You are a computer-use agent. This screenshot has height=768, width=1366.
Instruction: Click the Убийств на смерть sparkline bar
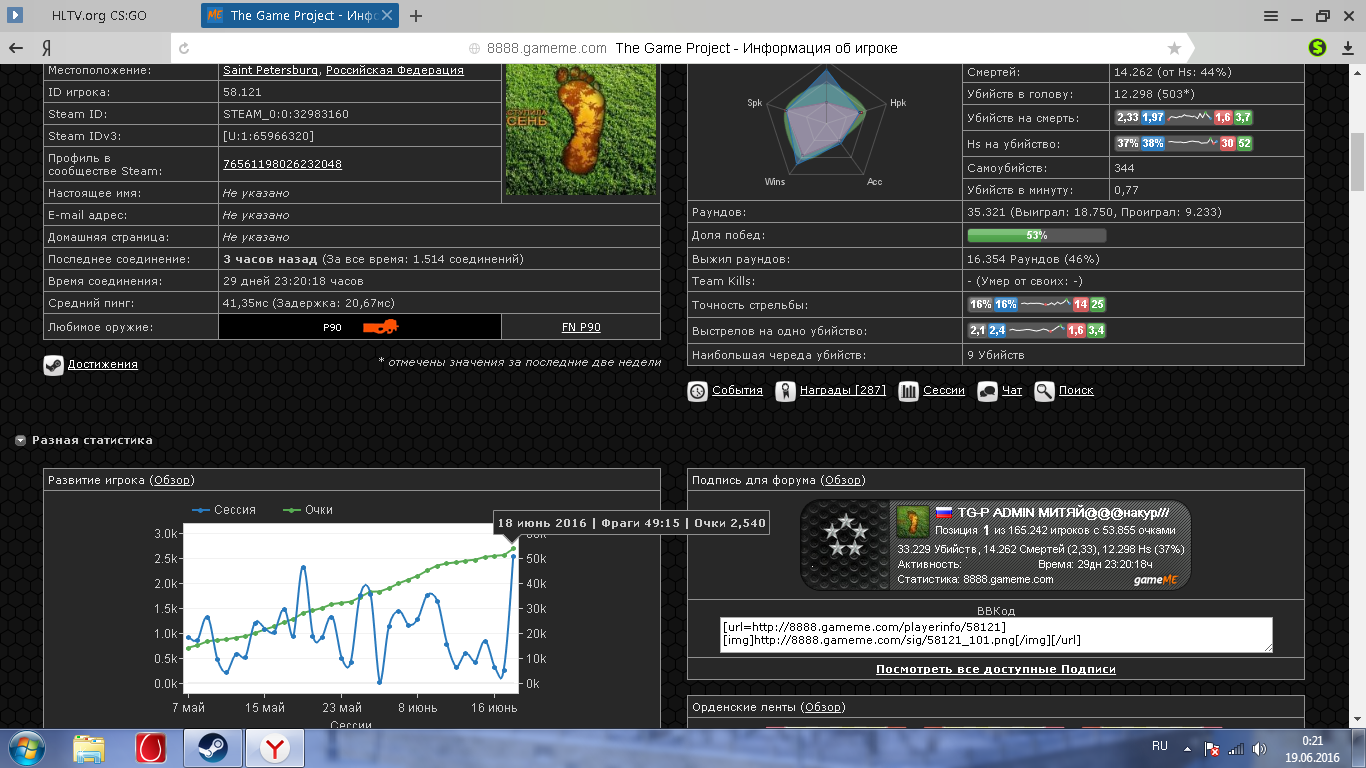click(x=1184, y=117)
